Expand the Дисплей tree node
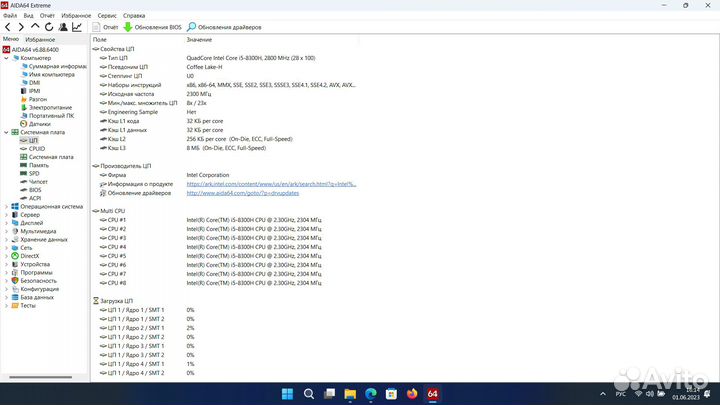Image resolution: width=720 pixels, height=405 pixels. pyautogui.click(x=6, y=223)
